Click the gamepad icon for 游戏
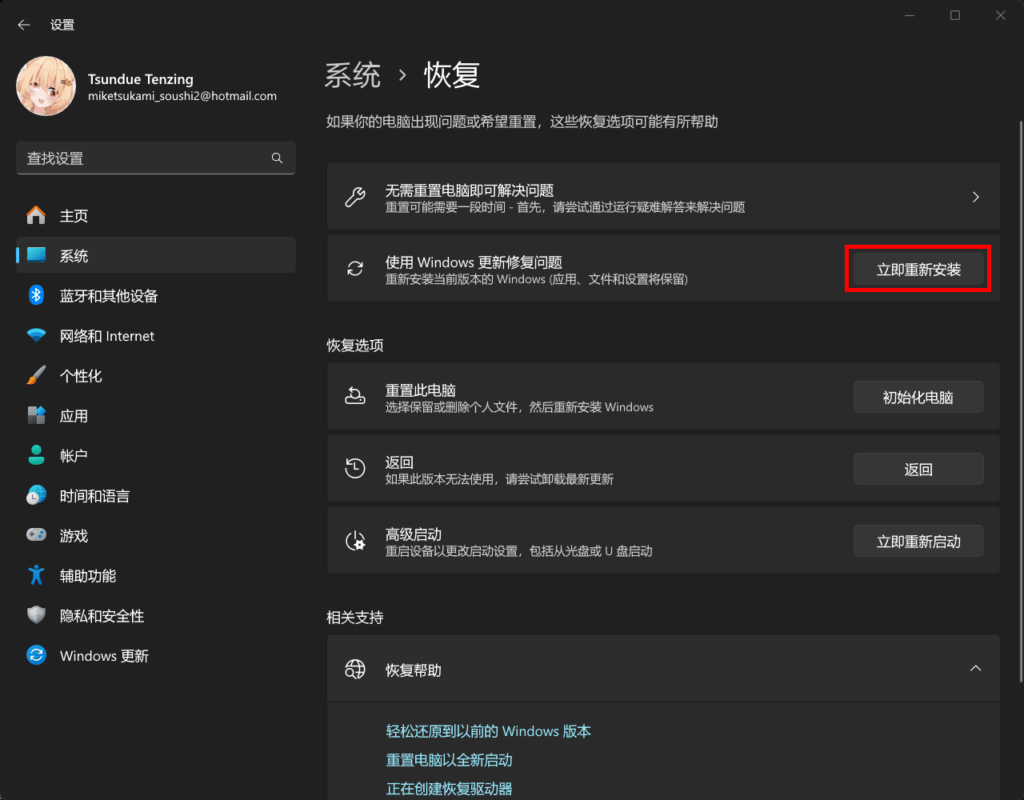Viewport: 1024px width, 800px height. [x=36, y=536]
